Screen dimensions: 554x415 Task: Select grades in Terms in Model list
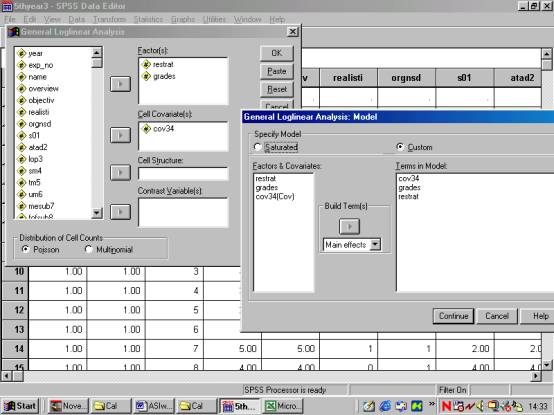[409, 187]
